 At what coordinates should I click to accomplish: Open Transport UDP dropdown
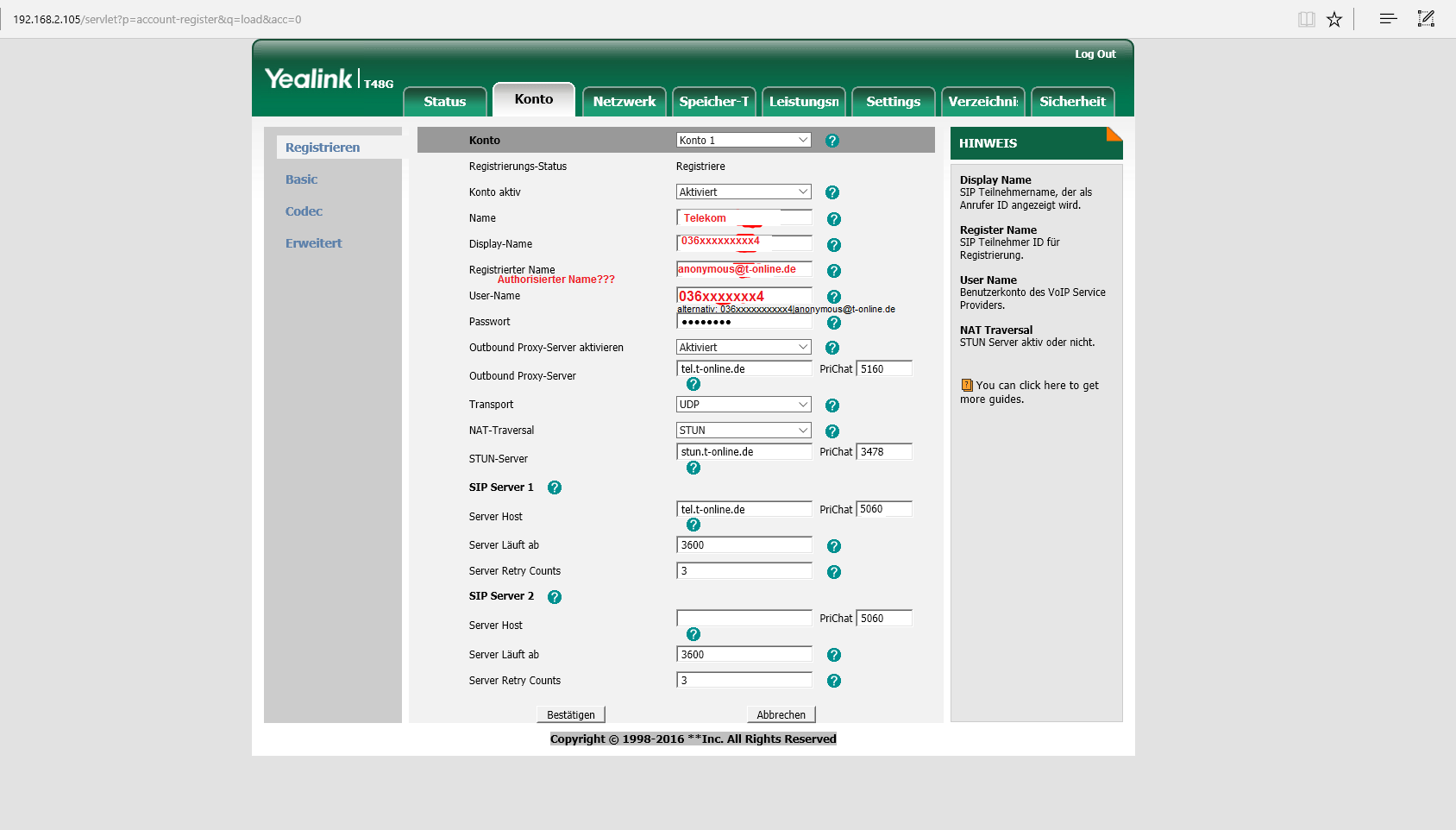(744, 404)
